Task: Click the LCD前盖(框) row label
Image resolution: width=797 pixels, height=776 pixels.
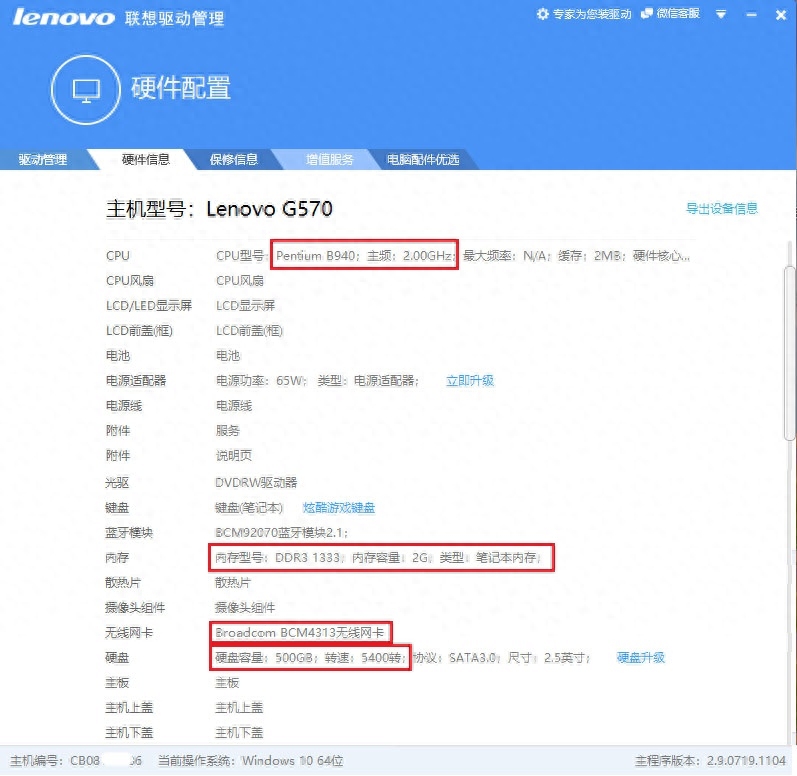Action: point(139,331)
